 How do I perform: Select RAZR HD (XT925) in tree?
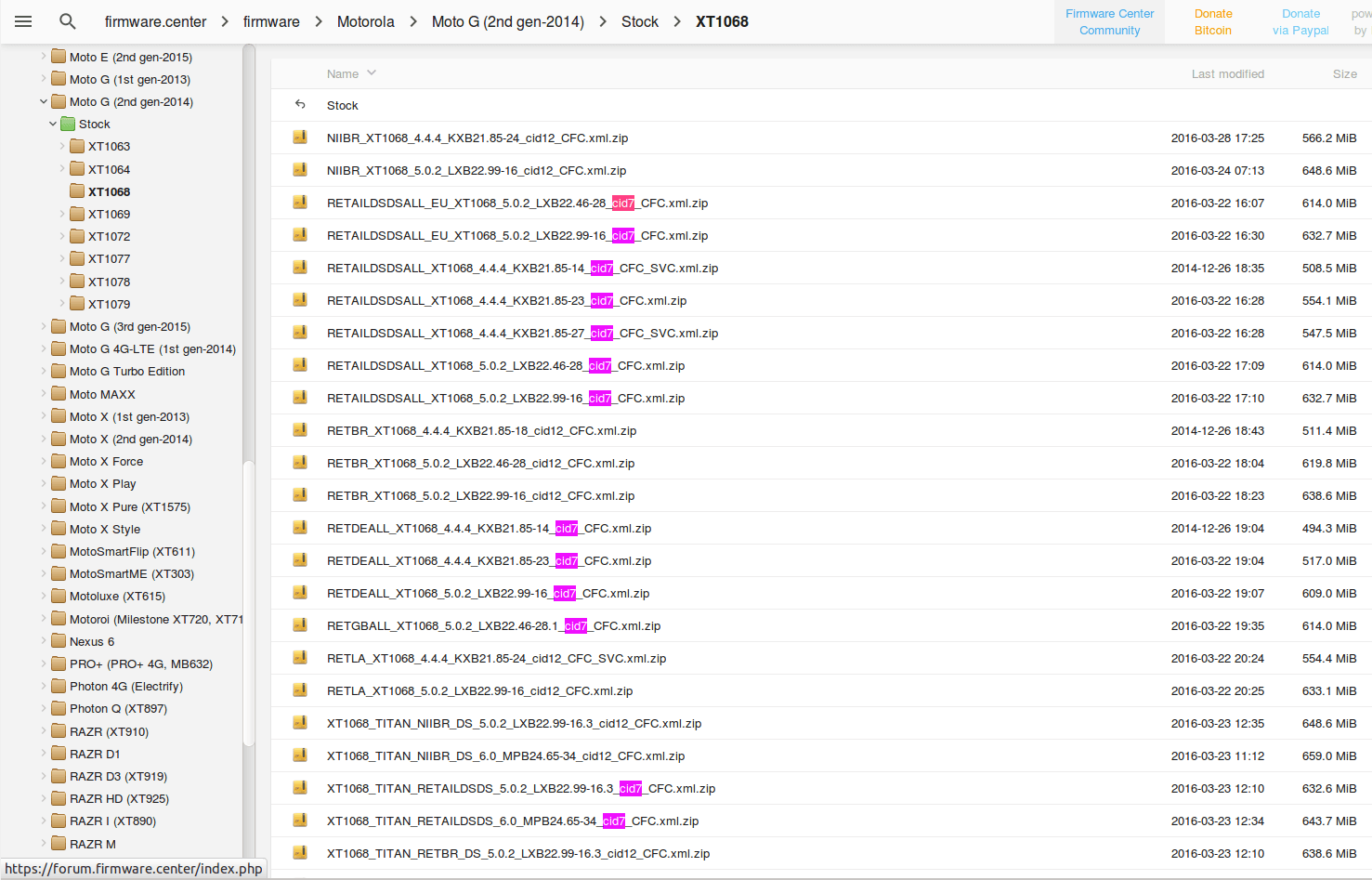119,798
